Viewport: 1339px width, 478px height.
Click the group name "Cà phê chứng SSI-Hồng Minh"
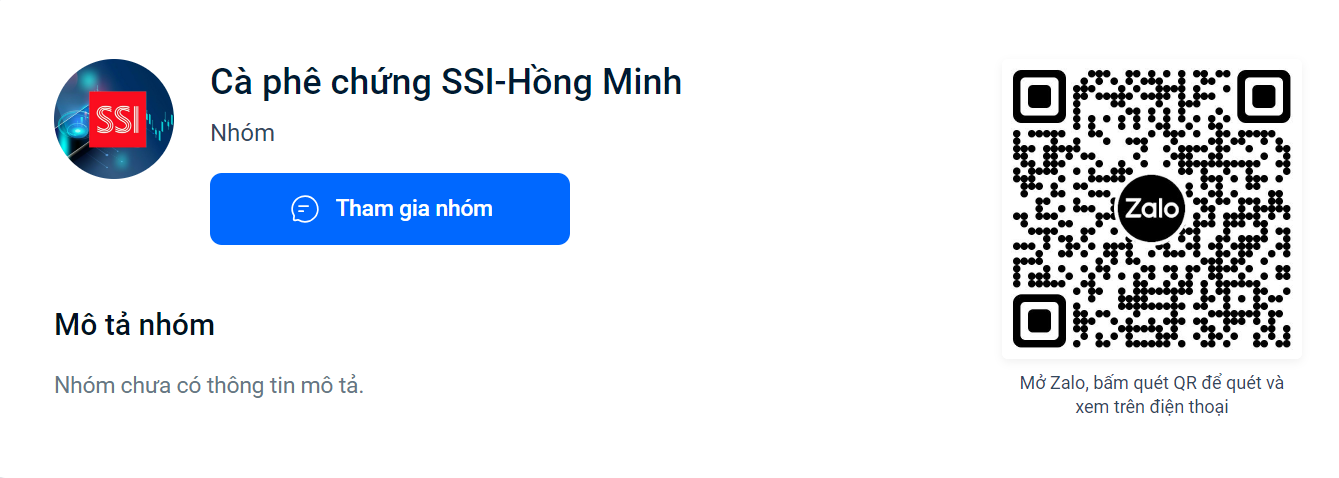[x=446, y=82]
